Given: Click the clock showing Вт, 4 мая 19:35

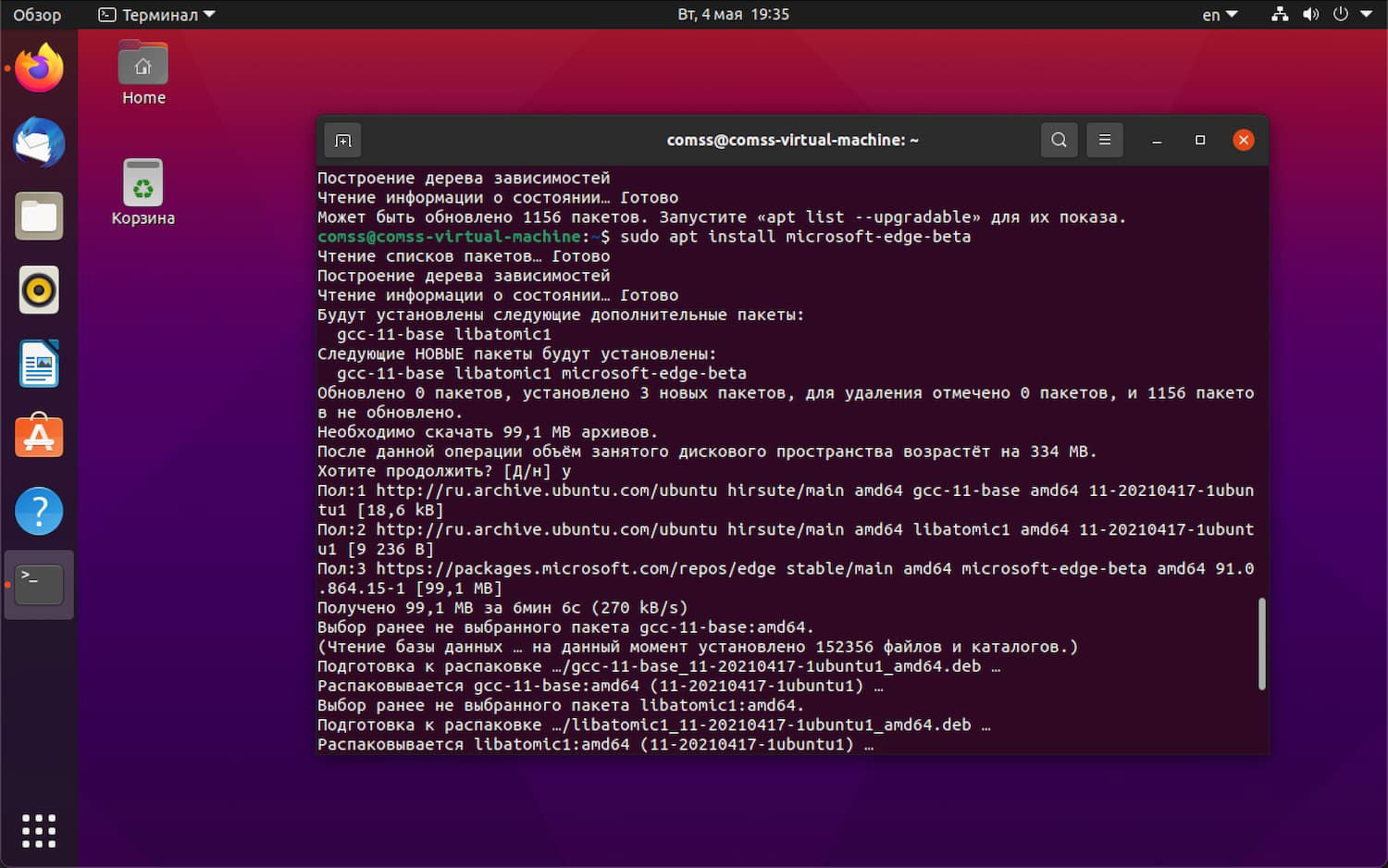Looking at the screenshot, I should [x=733, y=14].
